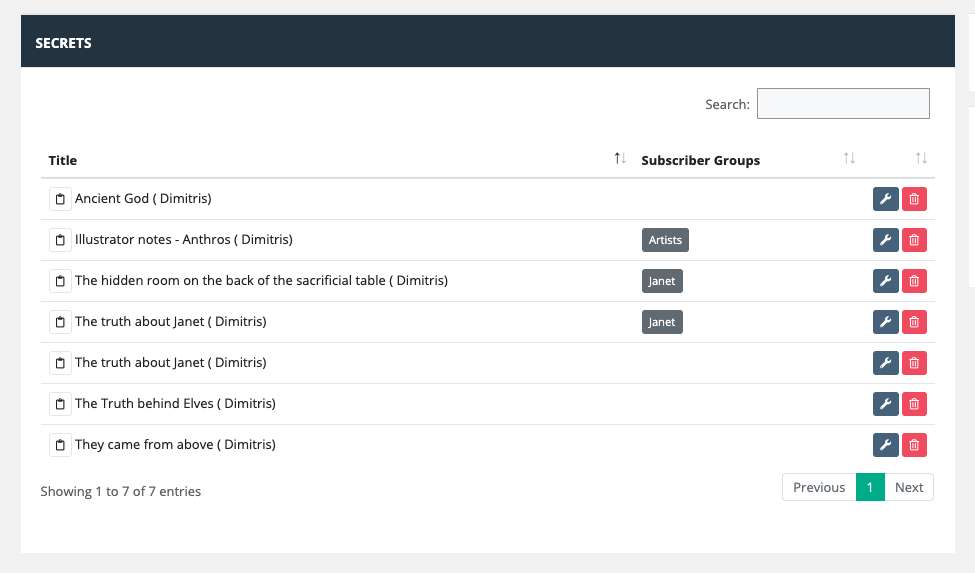
Task: Click the clipboard icon beside Ancient God
Action: 60,199
